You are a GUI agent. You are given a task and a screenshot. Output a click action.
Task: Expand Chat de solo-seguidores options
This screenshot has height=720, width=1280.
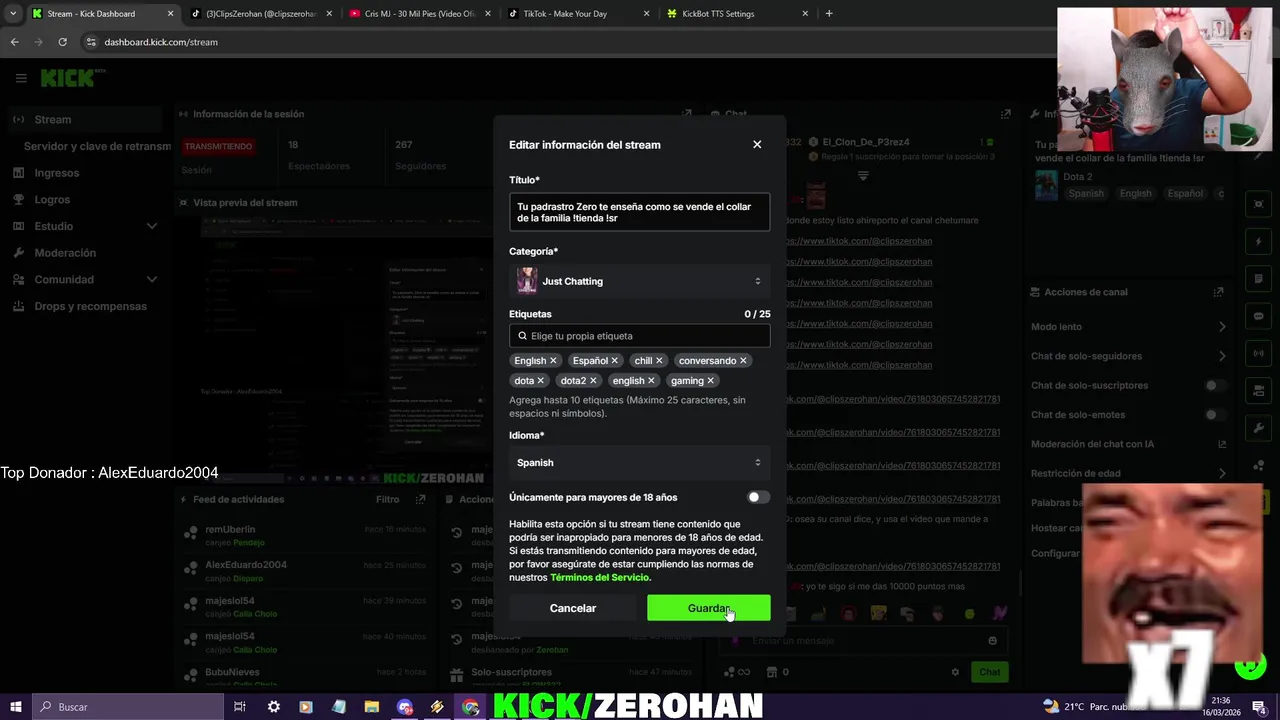click(1222, 356)
